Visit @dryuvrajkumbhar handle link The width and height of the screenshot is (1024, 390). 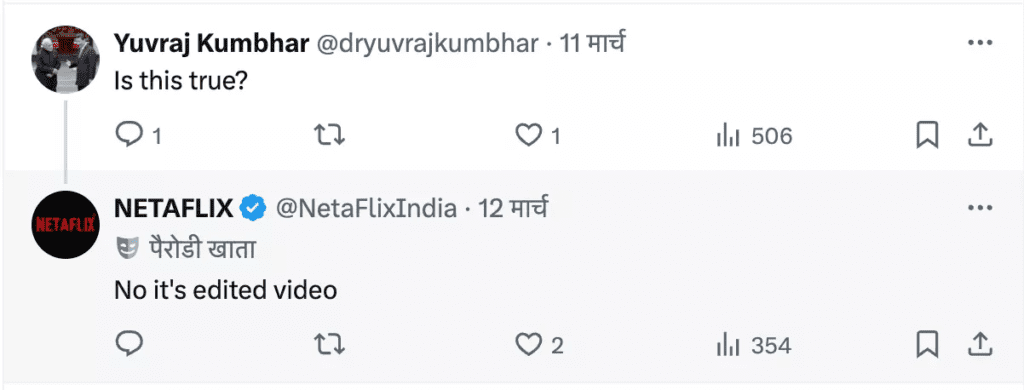427,44
